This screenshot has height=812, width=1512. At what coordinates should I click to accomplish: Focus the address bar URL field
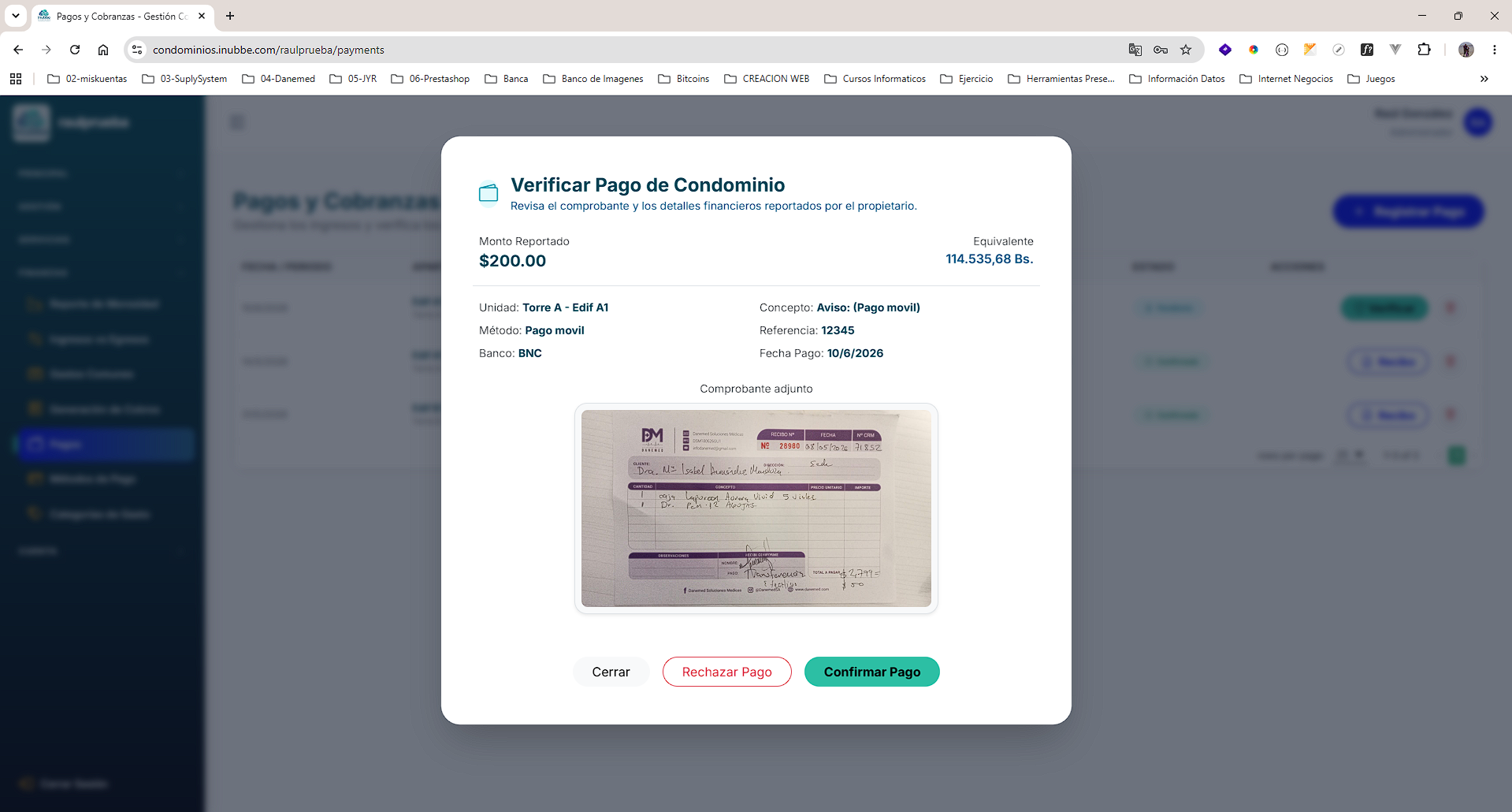pos(630,50)
